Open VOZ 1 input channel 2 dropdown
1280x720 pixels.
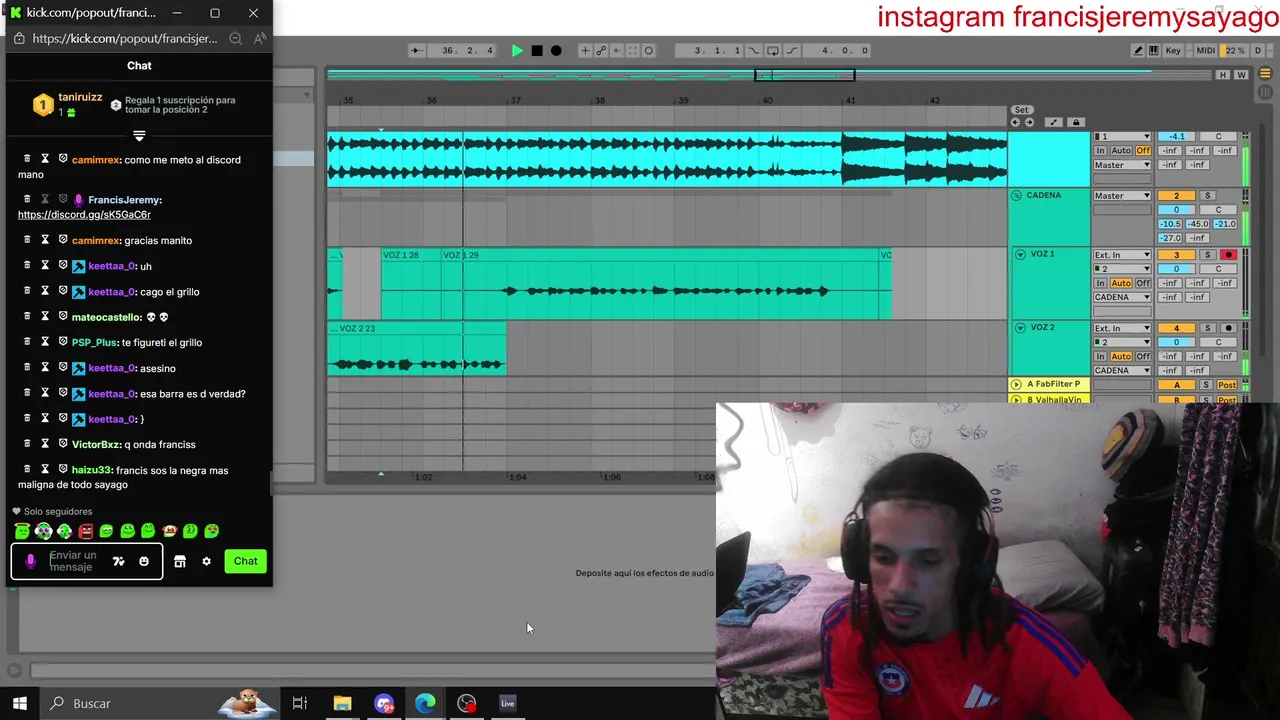point(1122,269)
